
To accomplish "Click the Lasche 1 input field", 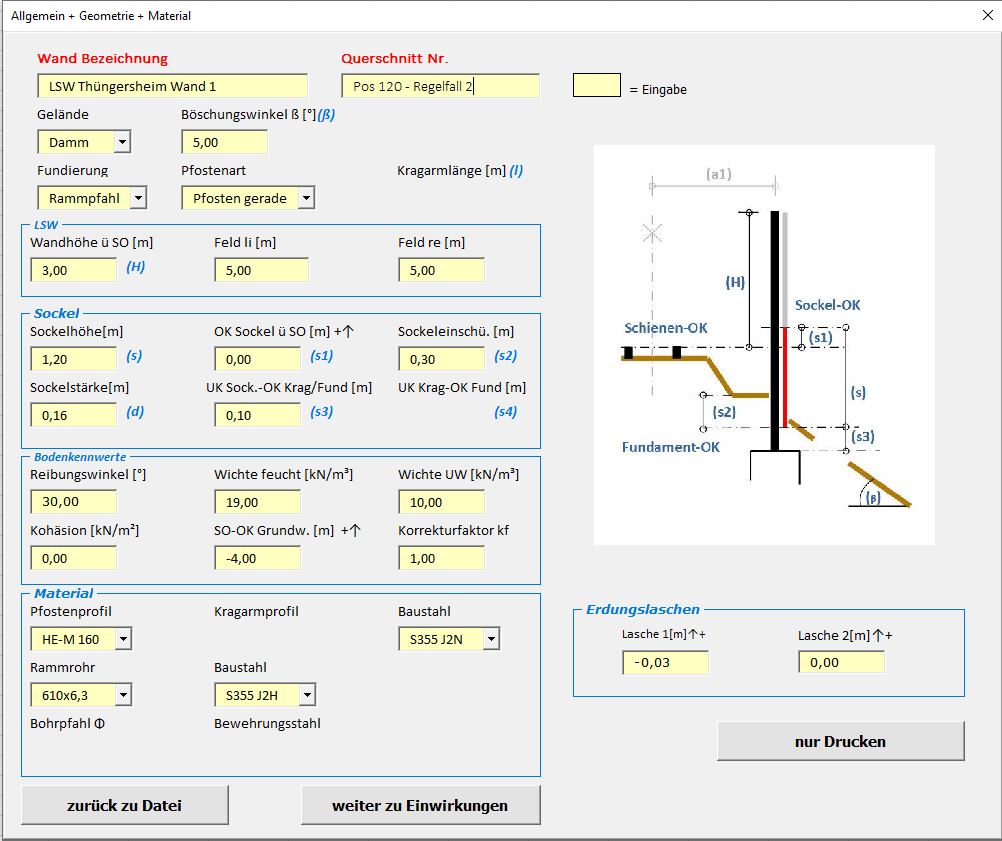I will [x=665, y=662].
